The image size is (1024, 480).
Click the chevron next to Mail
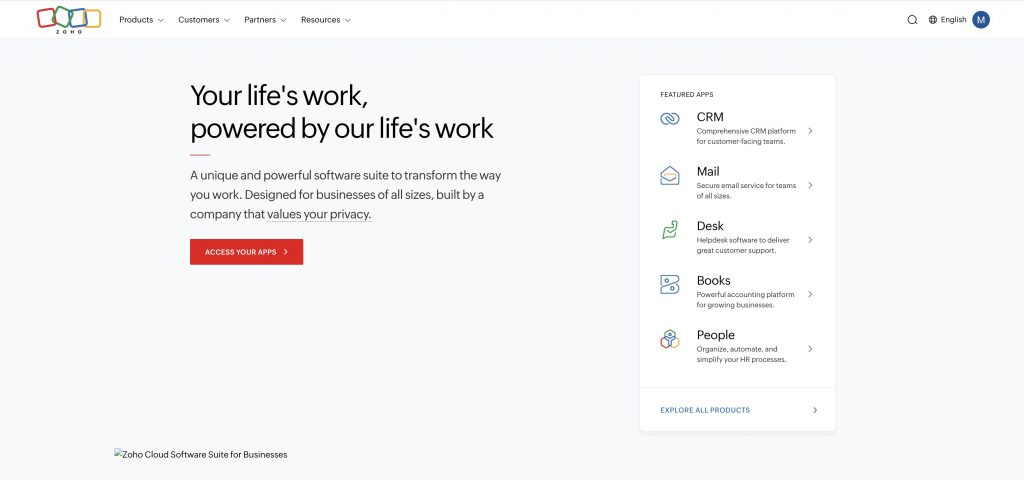click(810, 185)
